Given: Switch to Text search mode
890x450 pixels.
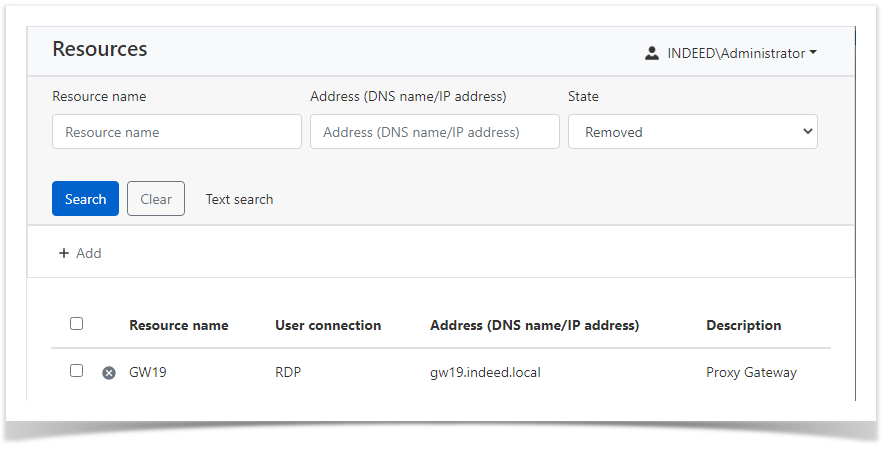Looking at the screenshot, I should coord(239,199).
